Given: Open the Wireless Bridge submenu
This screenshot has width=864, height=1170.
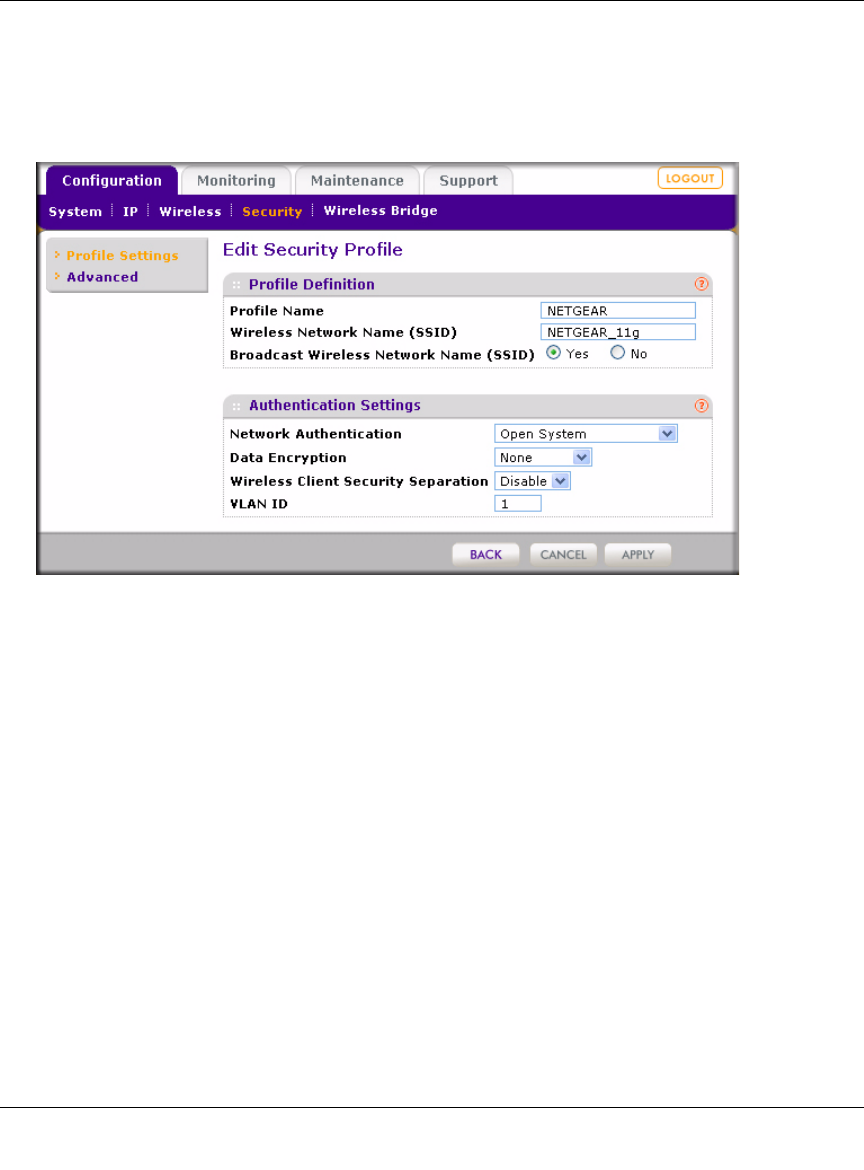Looking at the screenshot, I should point(381,211).
